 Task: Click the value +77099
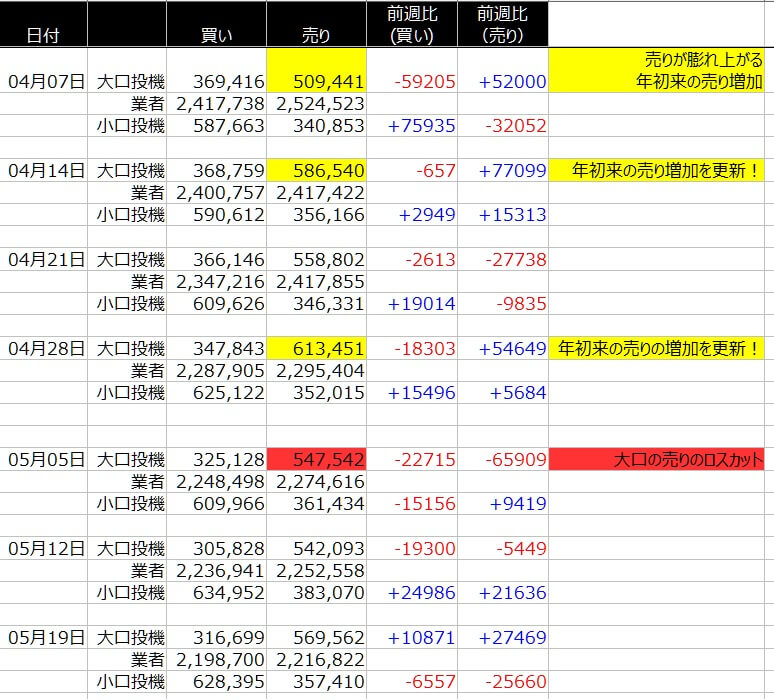512,171
